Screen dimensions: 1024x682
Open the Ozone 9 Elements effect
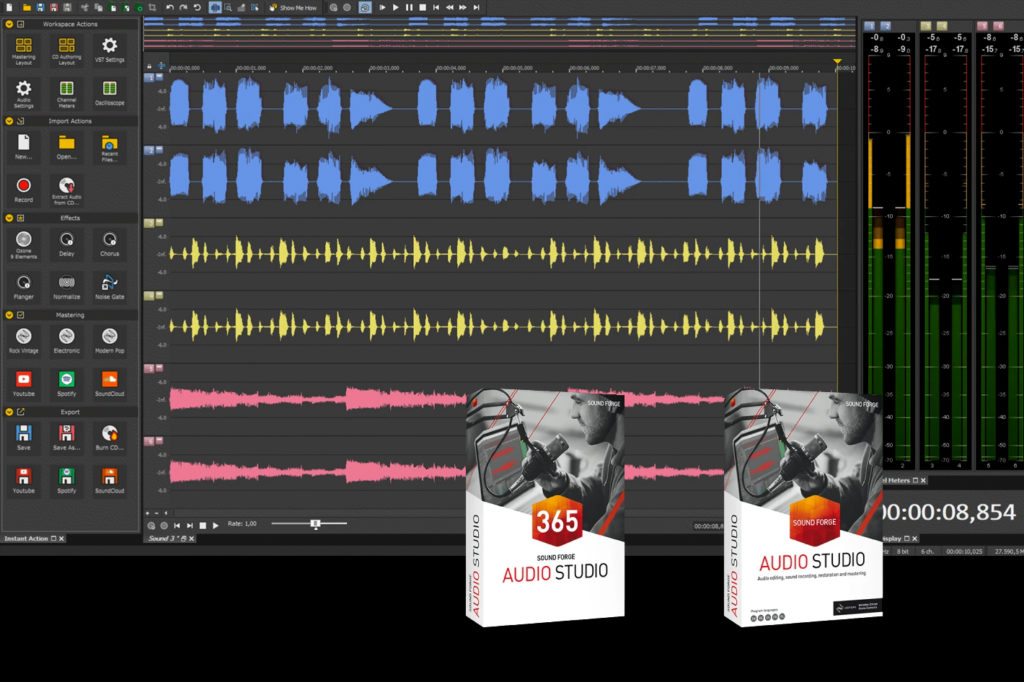click(x=24, y=244)
